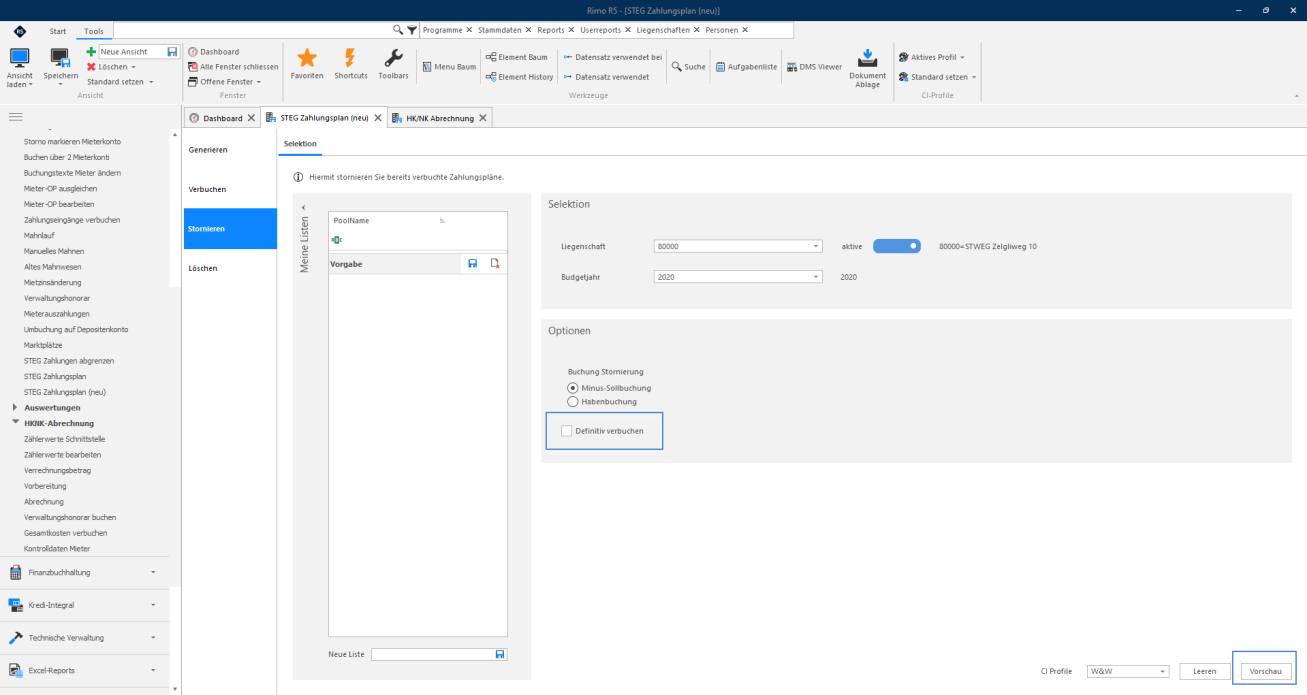This screenshot has height=695, width=1307.
Task: Open the Offene Fenster dropdown
Action: (x=224, y=81)
